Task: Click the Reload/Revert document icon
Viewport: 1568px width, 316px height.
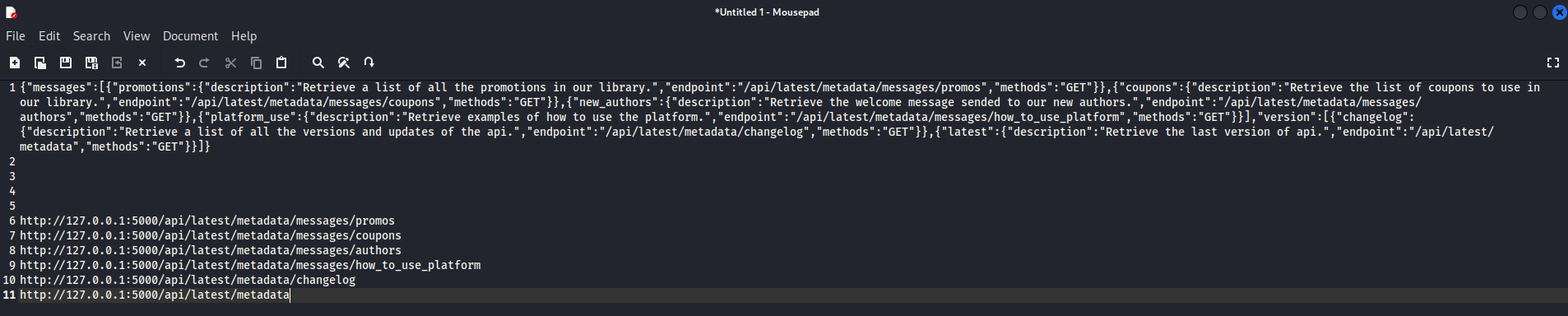Action: (x=117, y=63)
